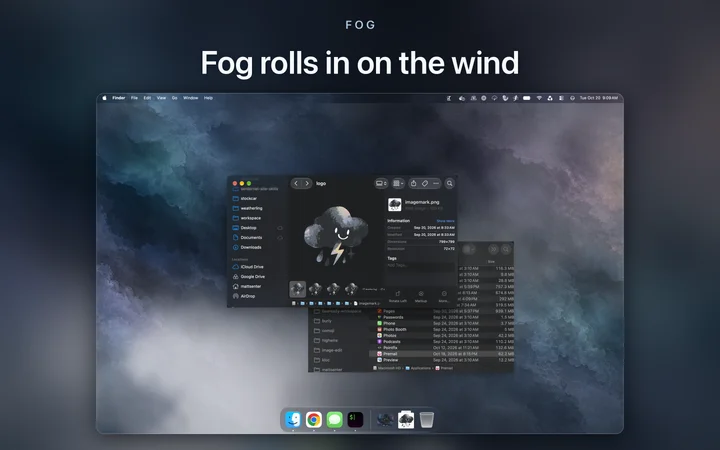Click the battery icon in menu bar
This screenshot has height=450, width=720.
[x=527, y=98]
